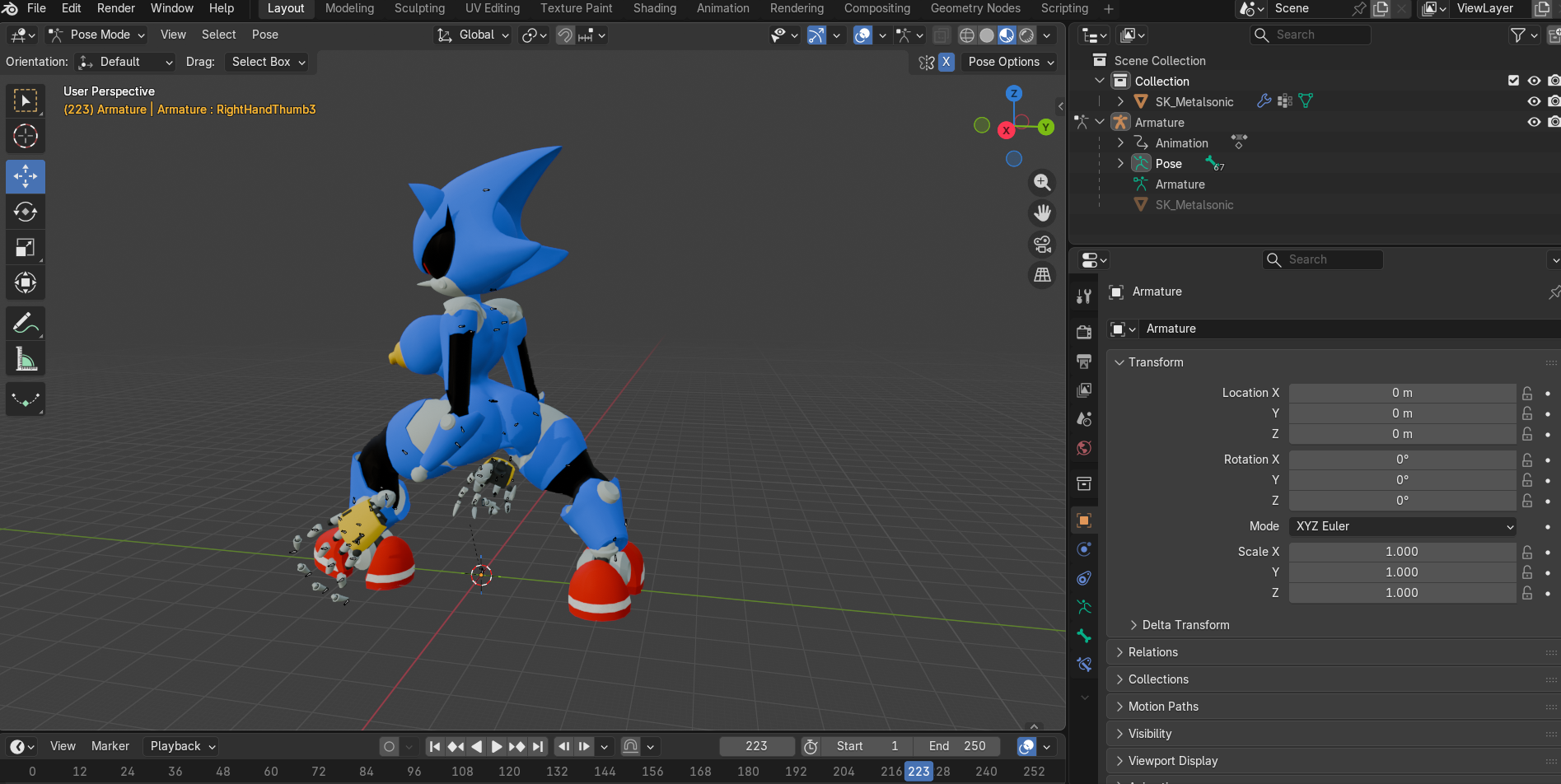The height and width of the screenshot is (784, 1561).
Task: Click the Scale X value slider
Action: click(1403, 552)
